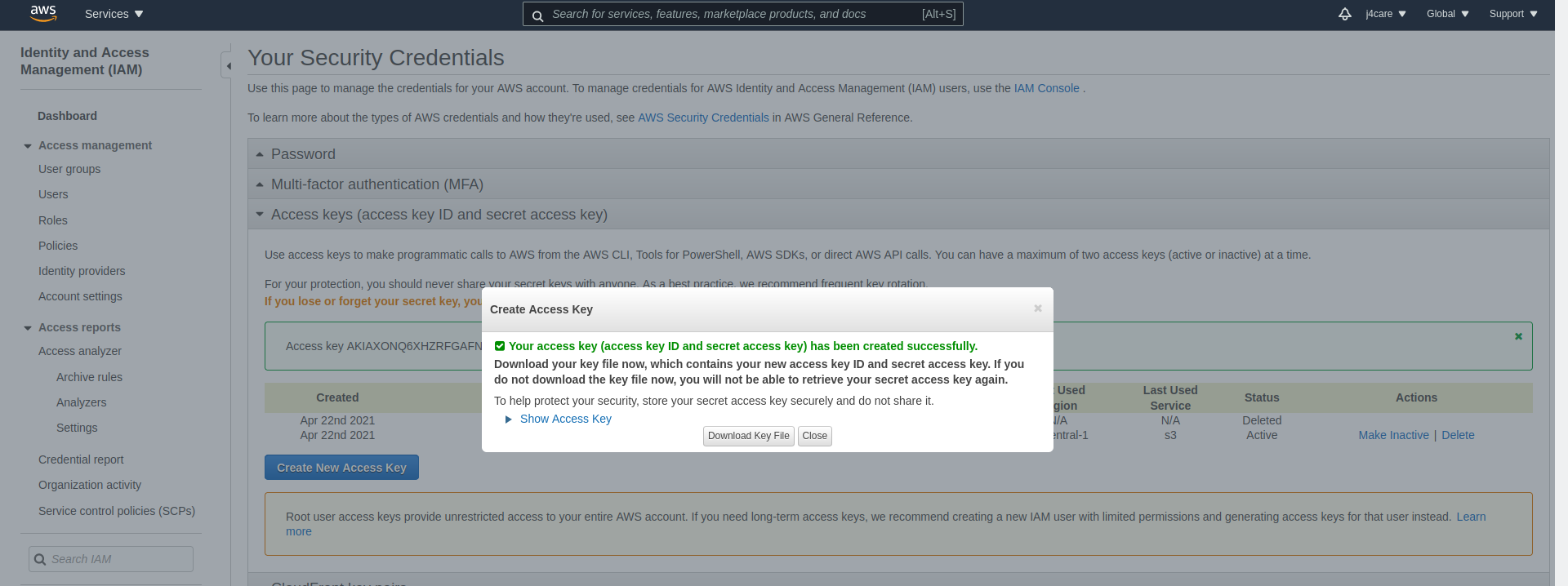This screenshot has width=1568, height=586.
Task: Click the Close button in dialog
Action: click(815, 436)
